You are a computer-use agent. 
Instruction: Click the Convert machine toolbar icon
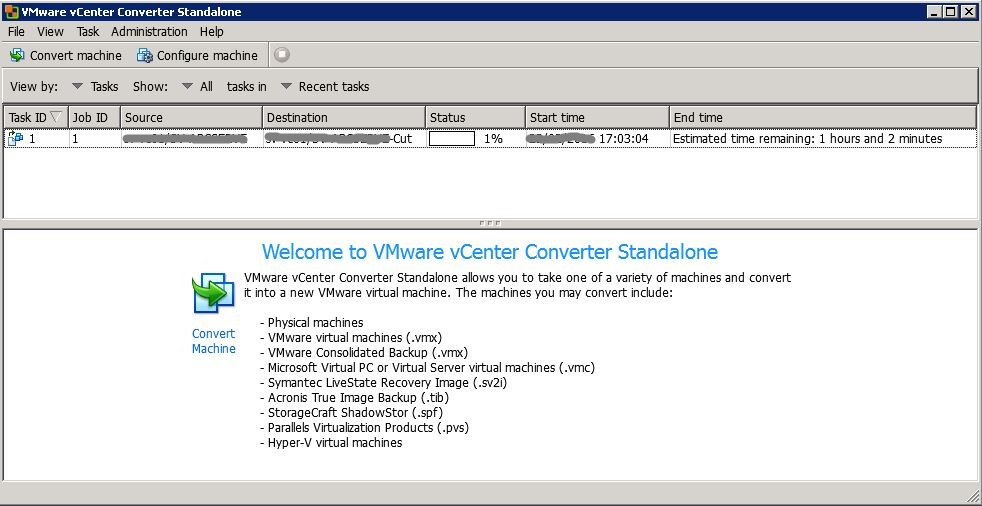(x=17, y=56)
